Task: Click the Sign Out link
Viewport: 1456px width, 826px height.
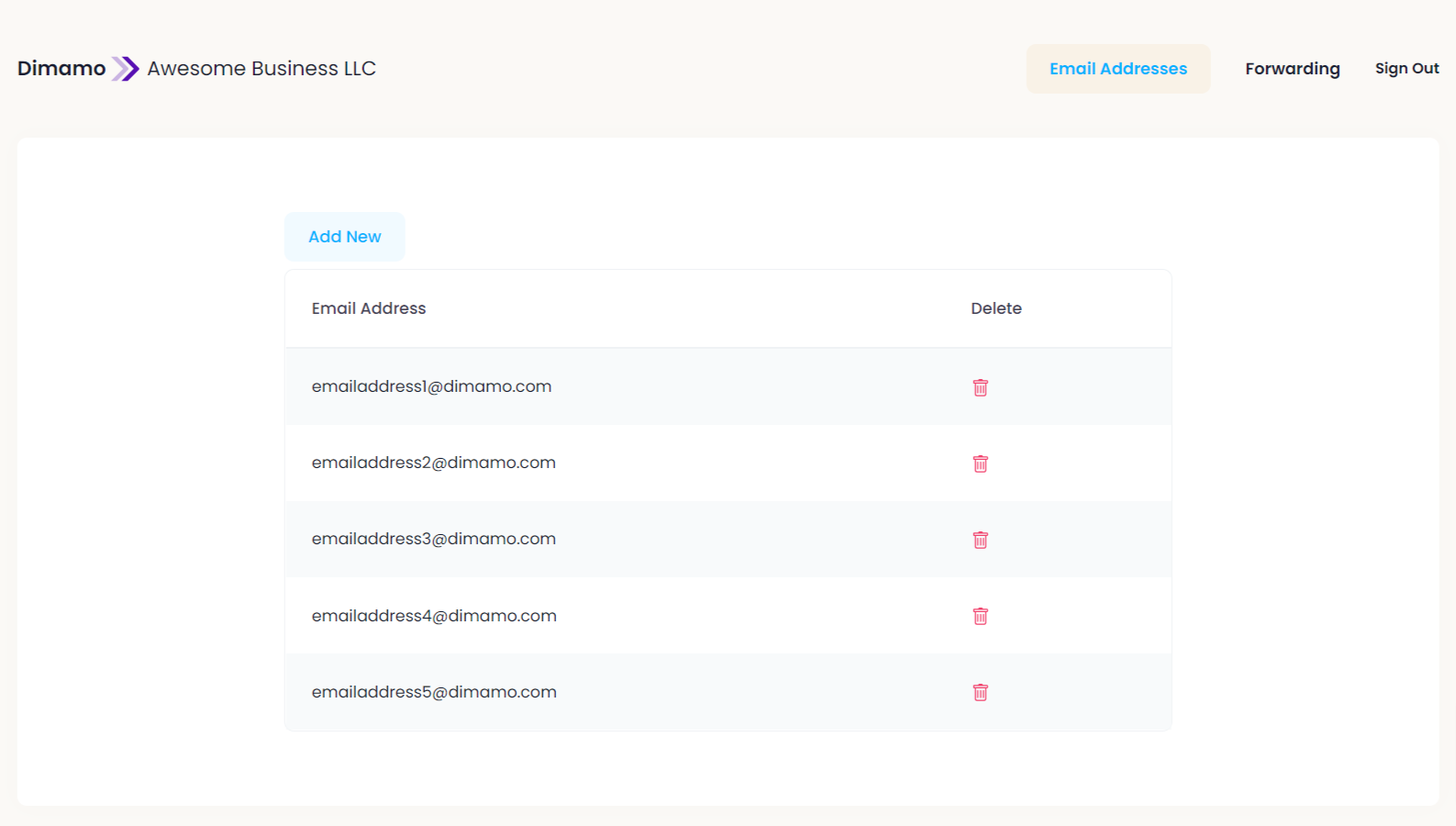Action: pos(1406,68)
